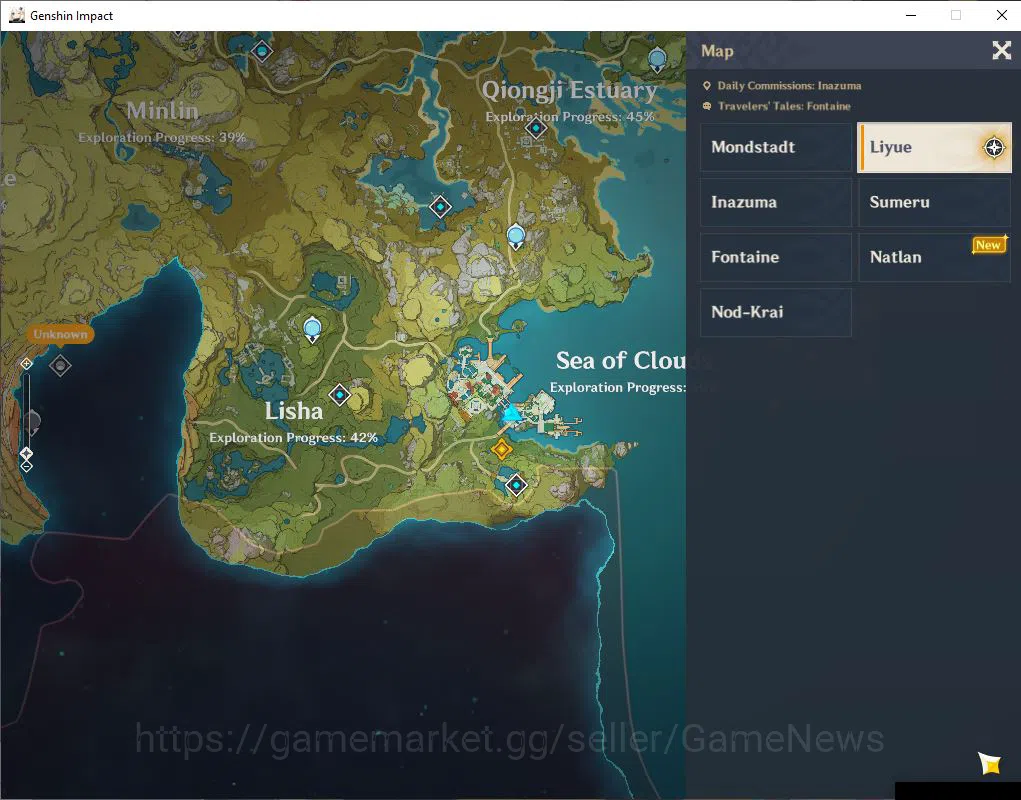This screenshot has width=1021, height=800.
Task: Click the 'Daily Commissions: Inazuma' text
Action: tap(789, 86)
